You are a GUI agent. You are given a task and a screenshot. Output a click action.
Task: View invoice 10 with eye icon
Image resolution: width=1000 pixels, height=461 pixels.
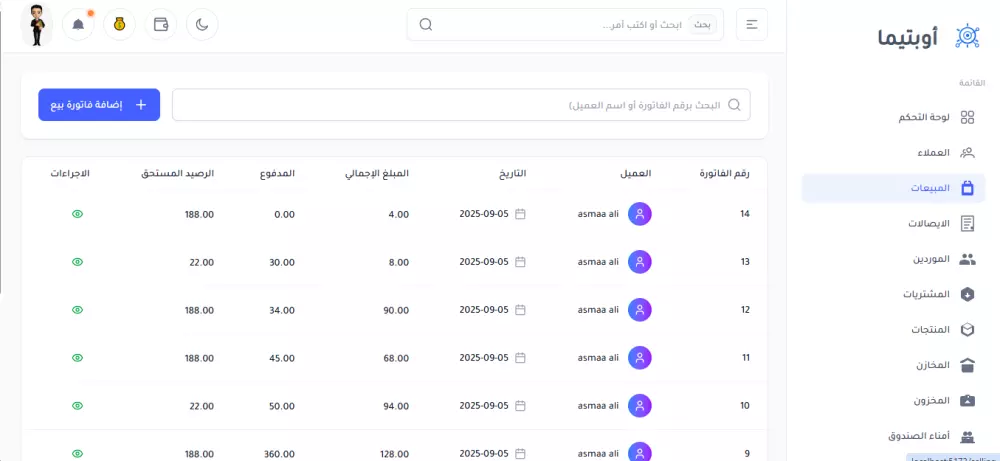coord(77,406)
